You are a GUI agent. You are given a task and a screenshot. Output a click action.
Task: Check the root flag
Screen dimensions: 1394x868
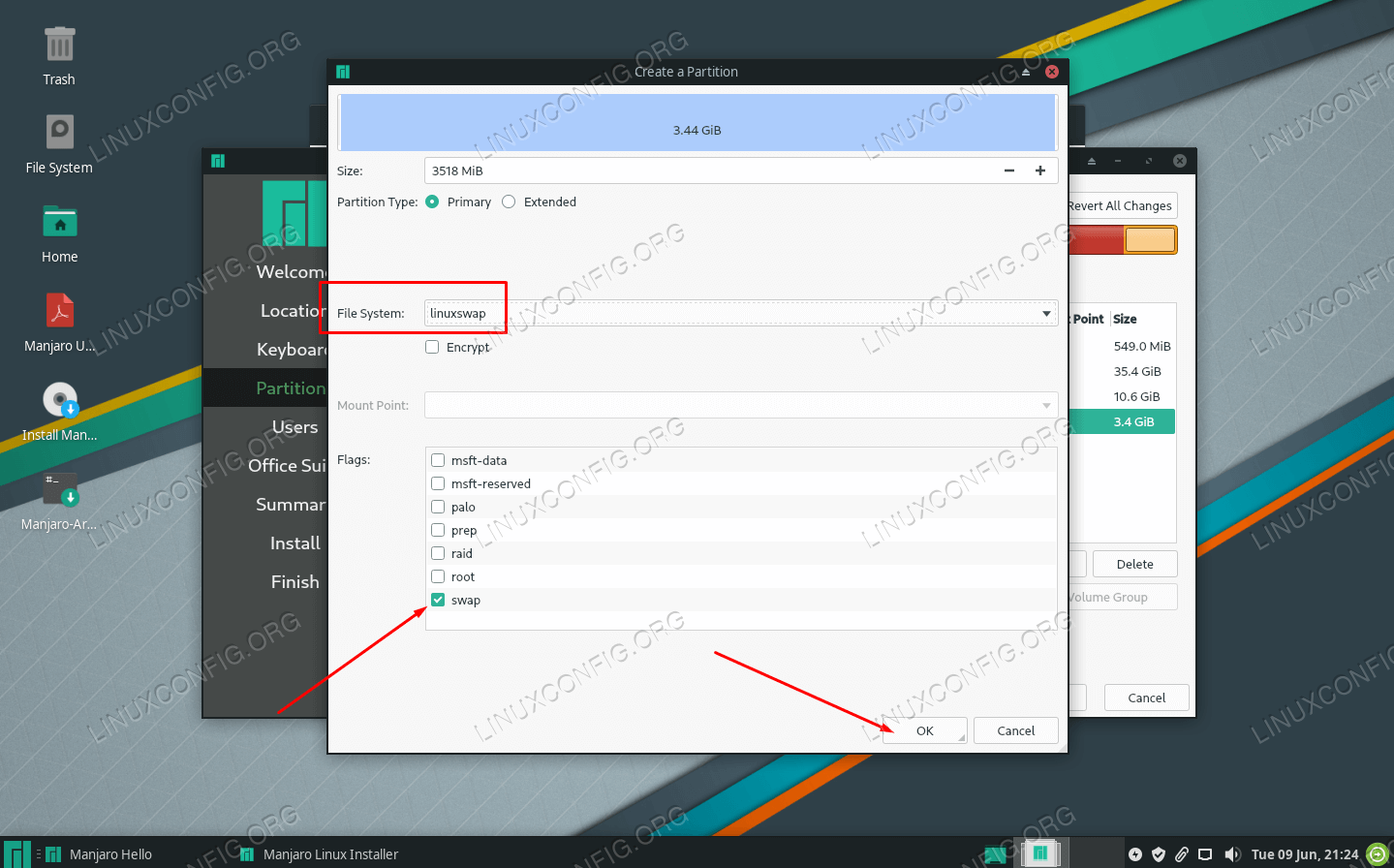coord(438,576)
